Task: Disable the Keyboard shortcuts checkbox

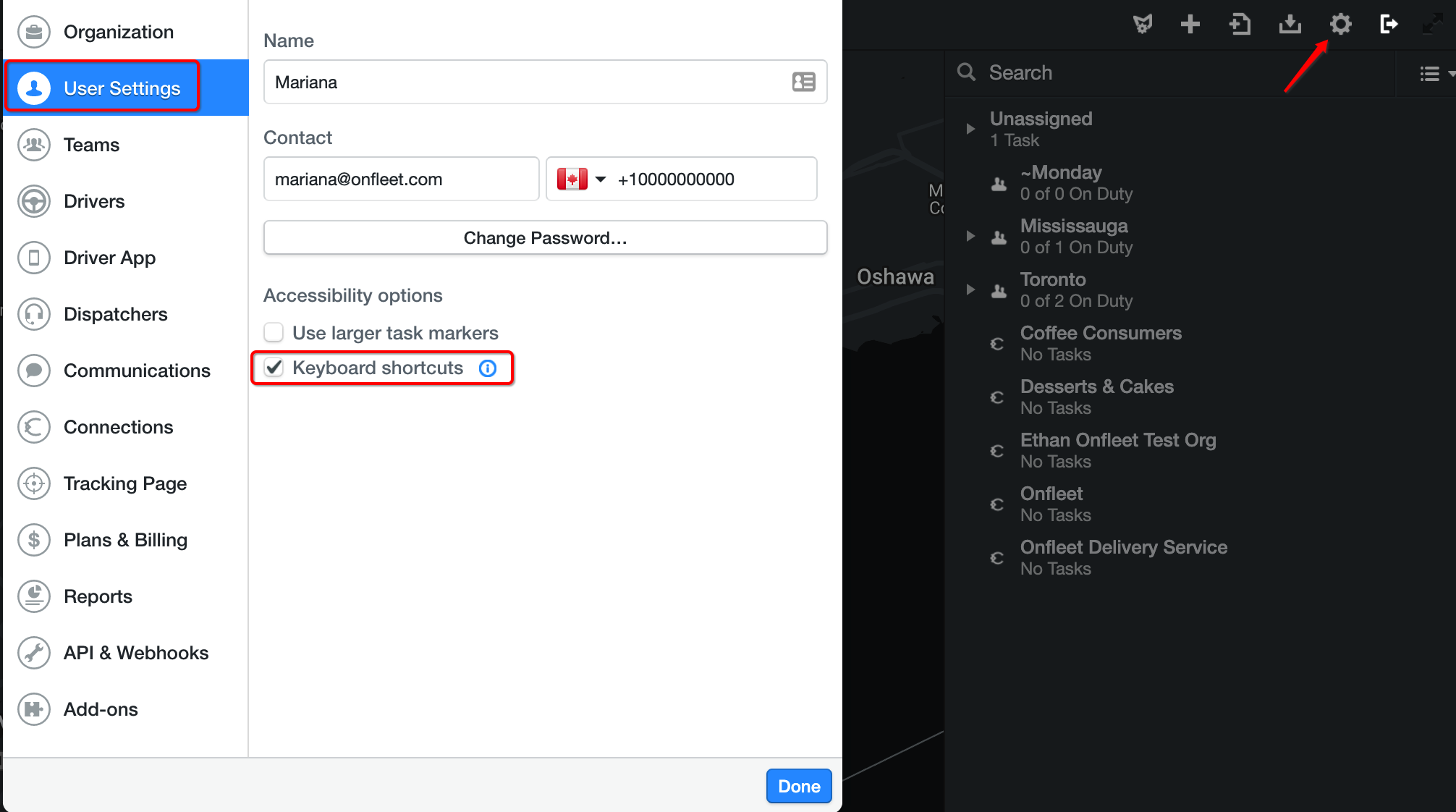Action: pos(274,368)
